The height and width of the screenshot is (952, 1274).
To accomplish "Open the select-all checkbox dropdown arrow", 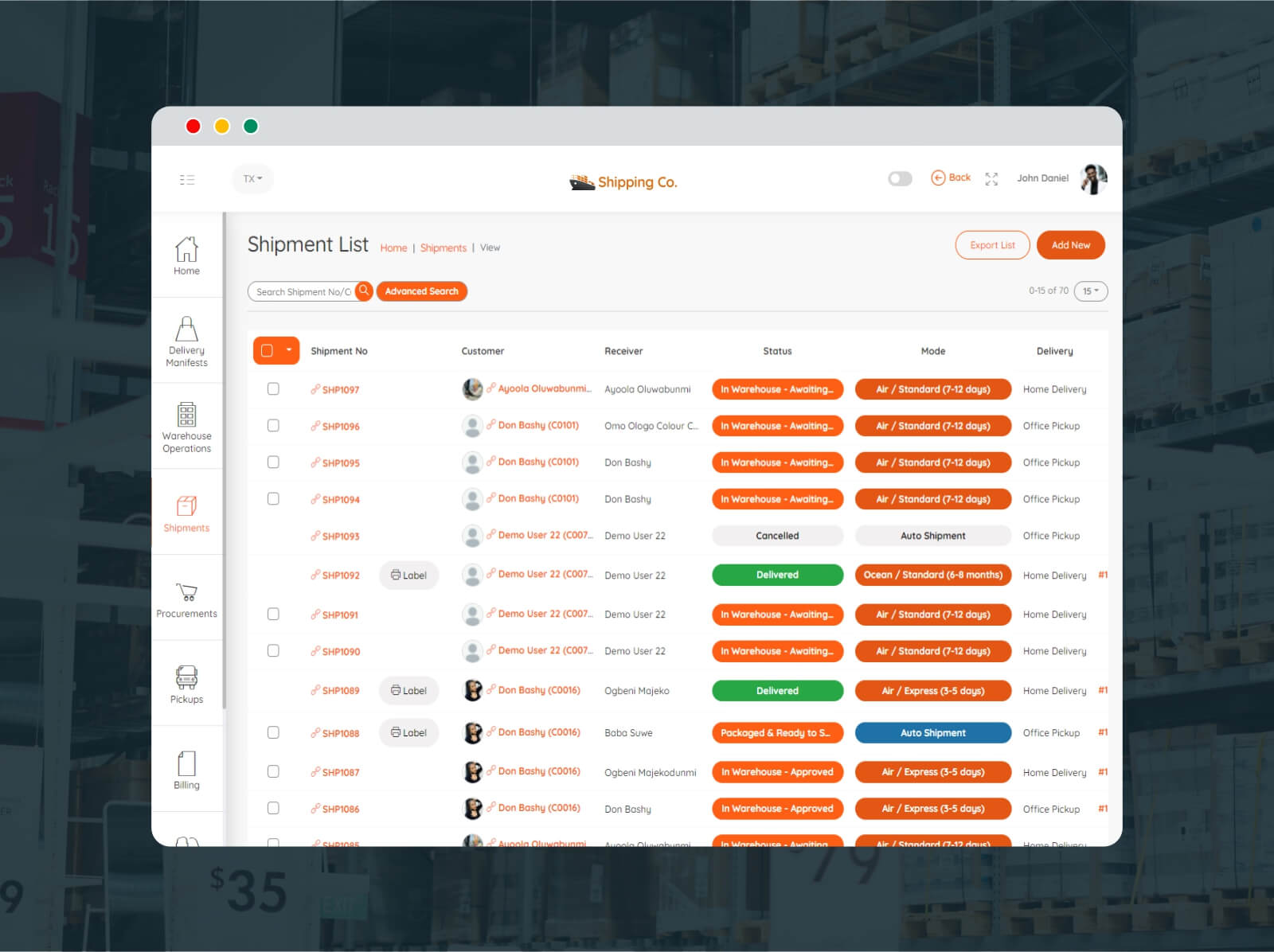I will click(x=288, y=350).
